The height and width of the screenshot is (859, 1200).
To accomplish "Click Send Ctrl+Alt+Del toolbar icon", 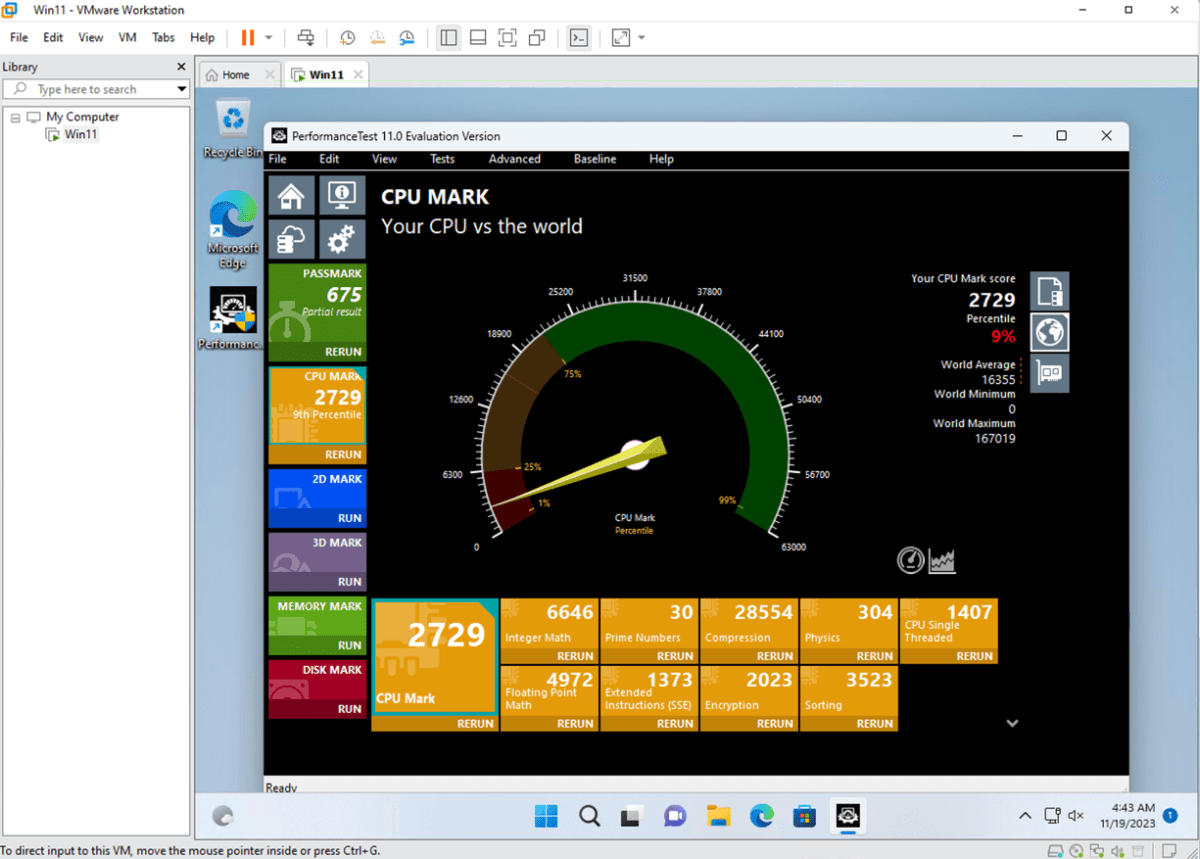I will (306, 38).
